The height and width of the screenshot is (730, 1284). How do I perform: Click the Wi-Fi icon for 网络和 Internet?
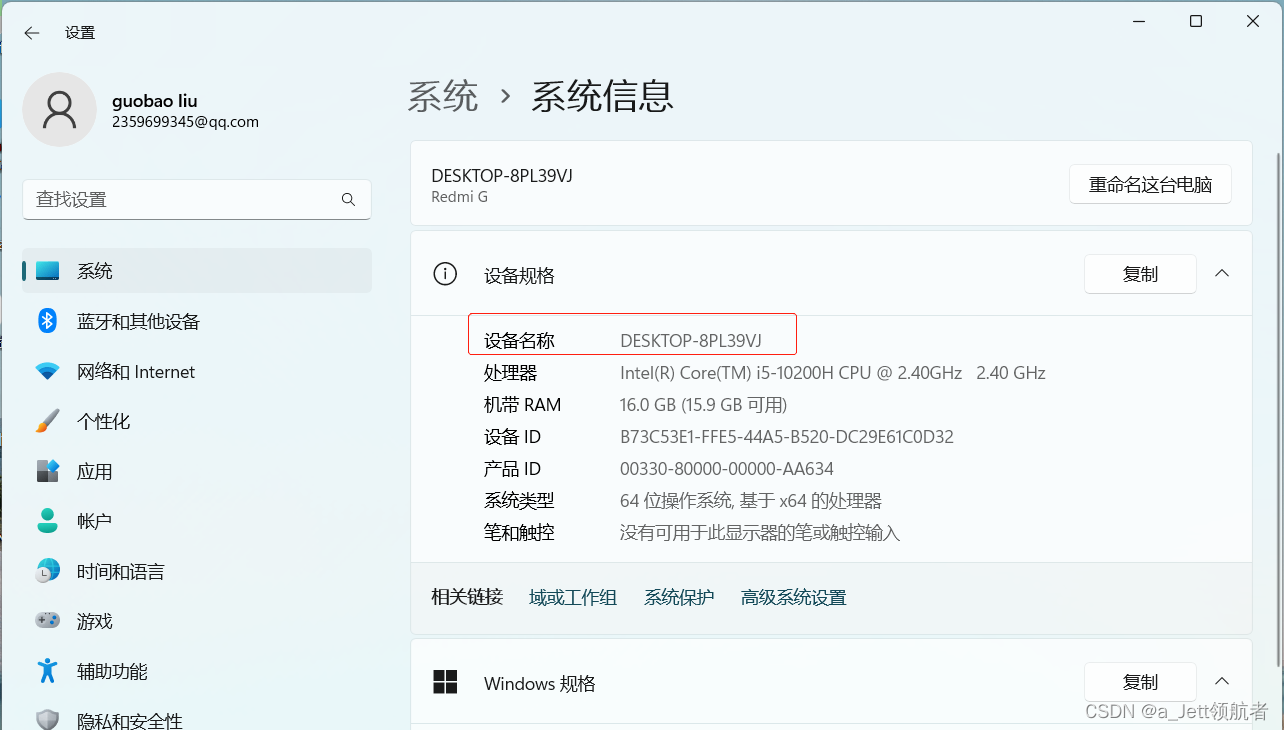coord(47,371)
